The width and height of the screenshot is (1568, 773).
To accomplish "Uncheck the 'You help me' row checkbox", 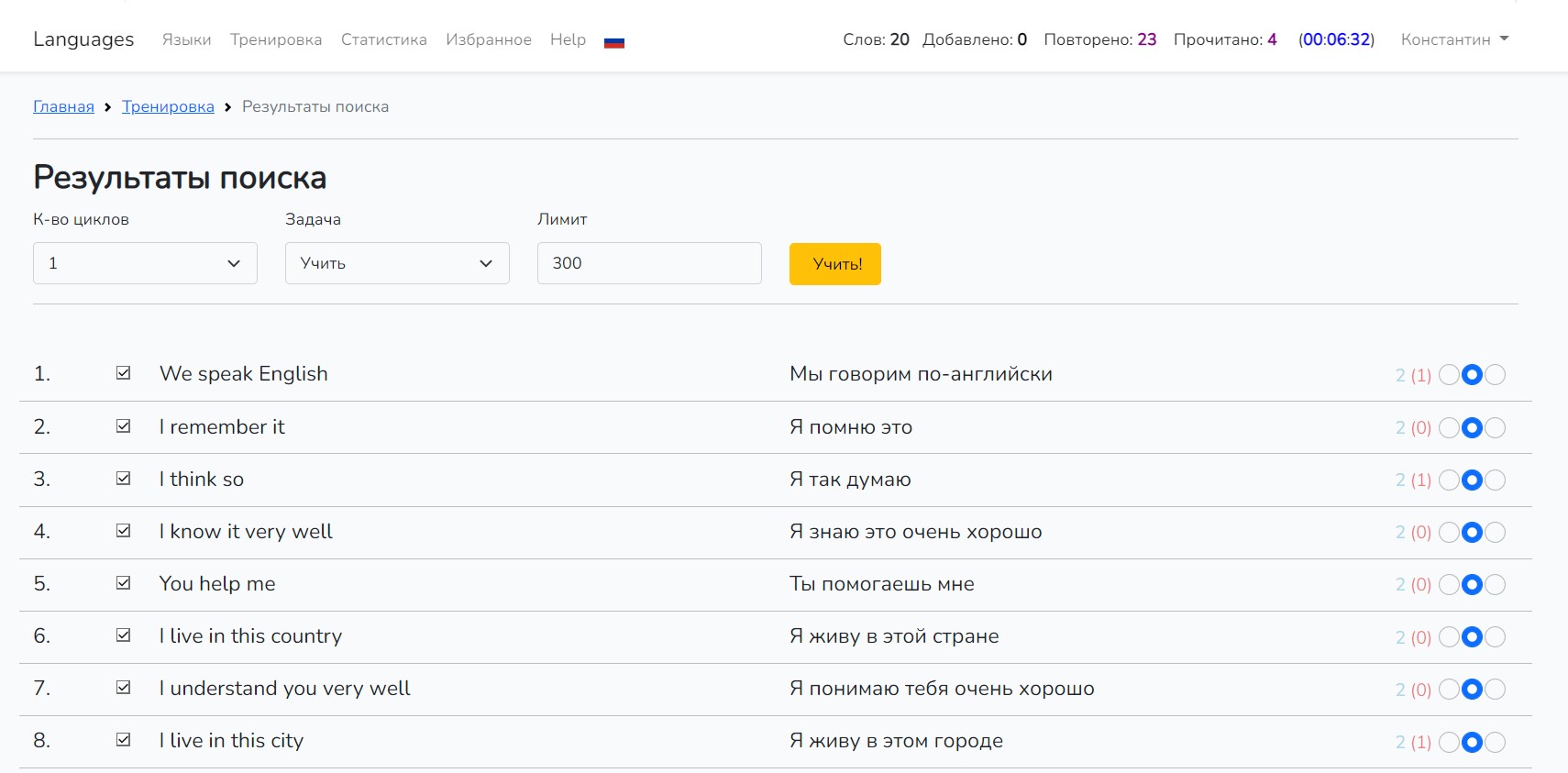I will coord(124,583).
